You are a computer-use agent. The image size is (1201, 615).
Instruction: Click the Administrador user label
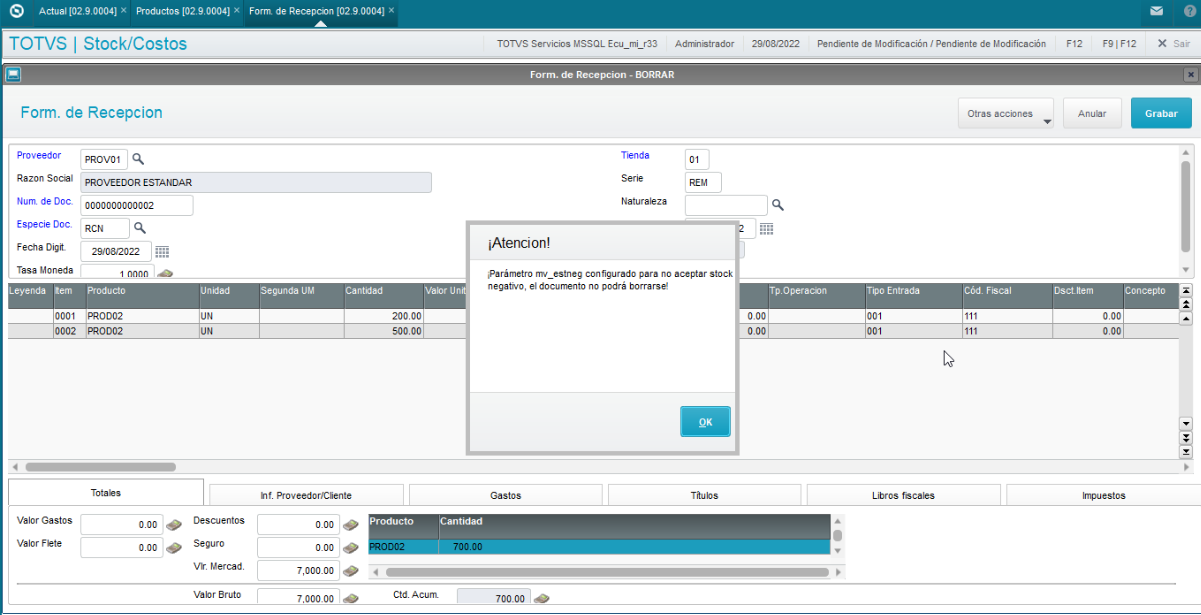(704, 44)
